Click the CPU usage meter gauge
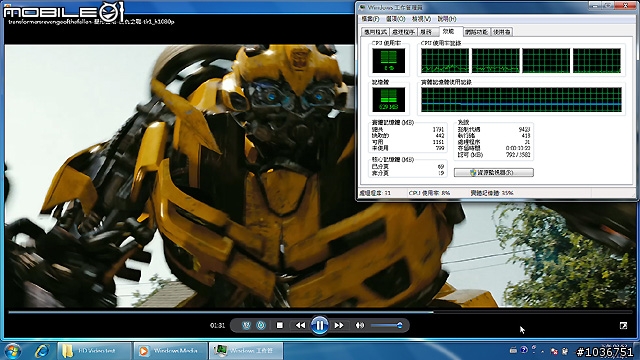The image size is (640, 360). pos(389,60)
